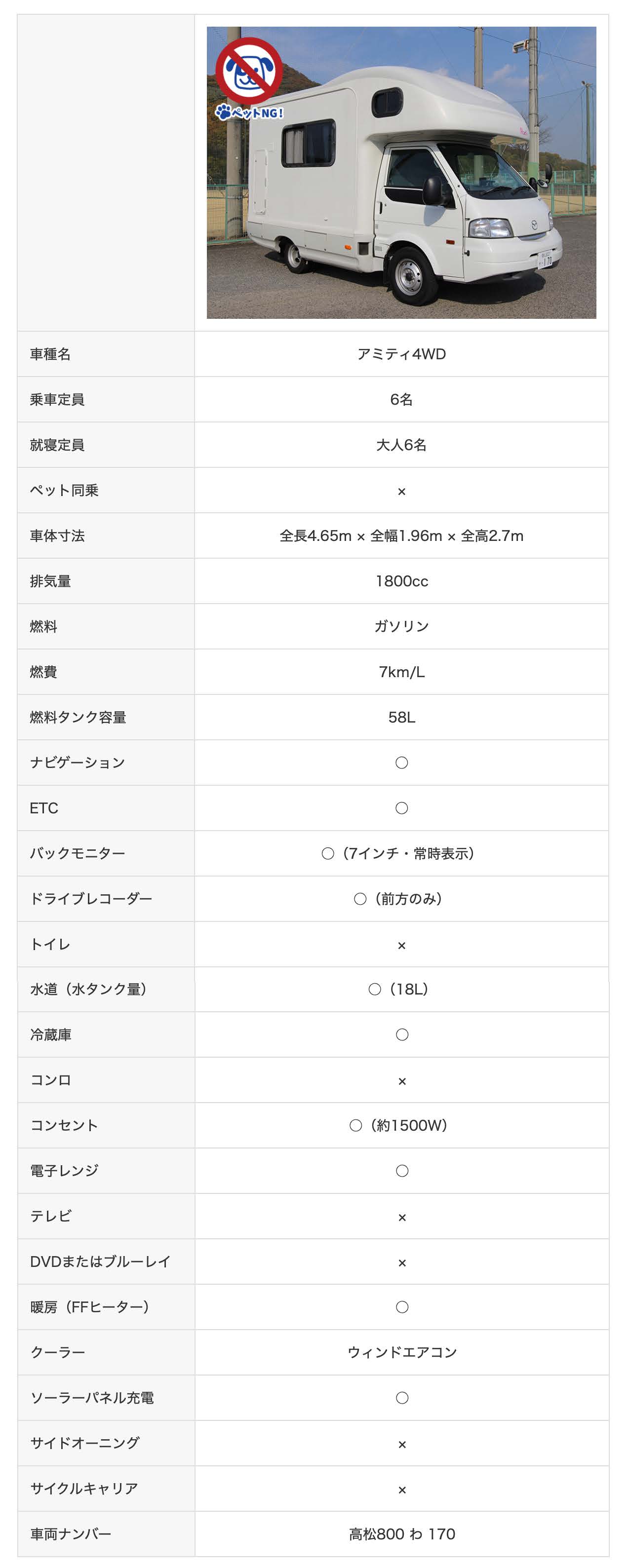The width and height of the screenshot is (631, 1568).
Task: Click the × mark in the トイレ row
Action: tap(401, 945)
